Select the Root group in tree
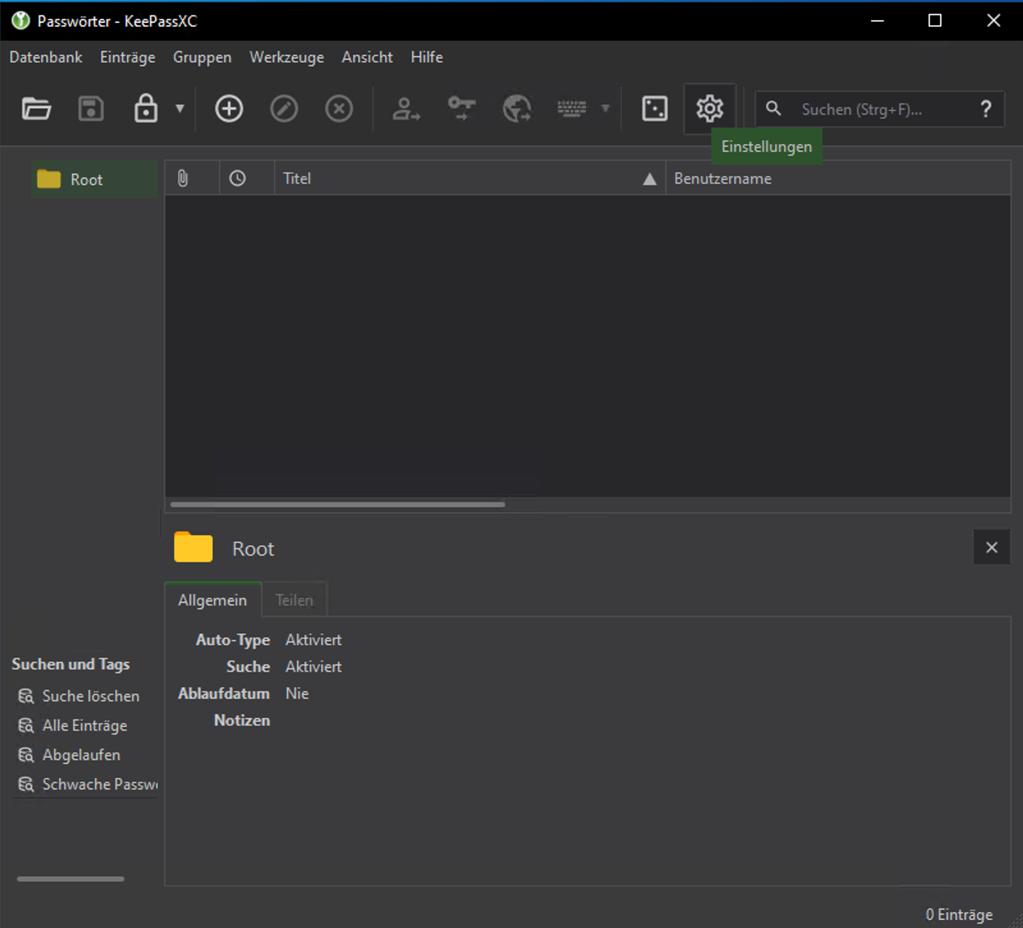 (x=94, y=179)
